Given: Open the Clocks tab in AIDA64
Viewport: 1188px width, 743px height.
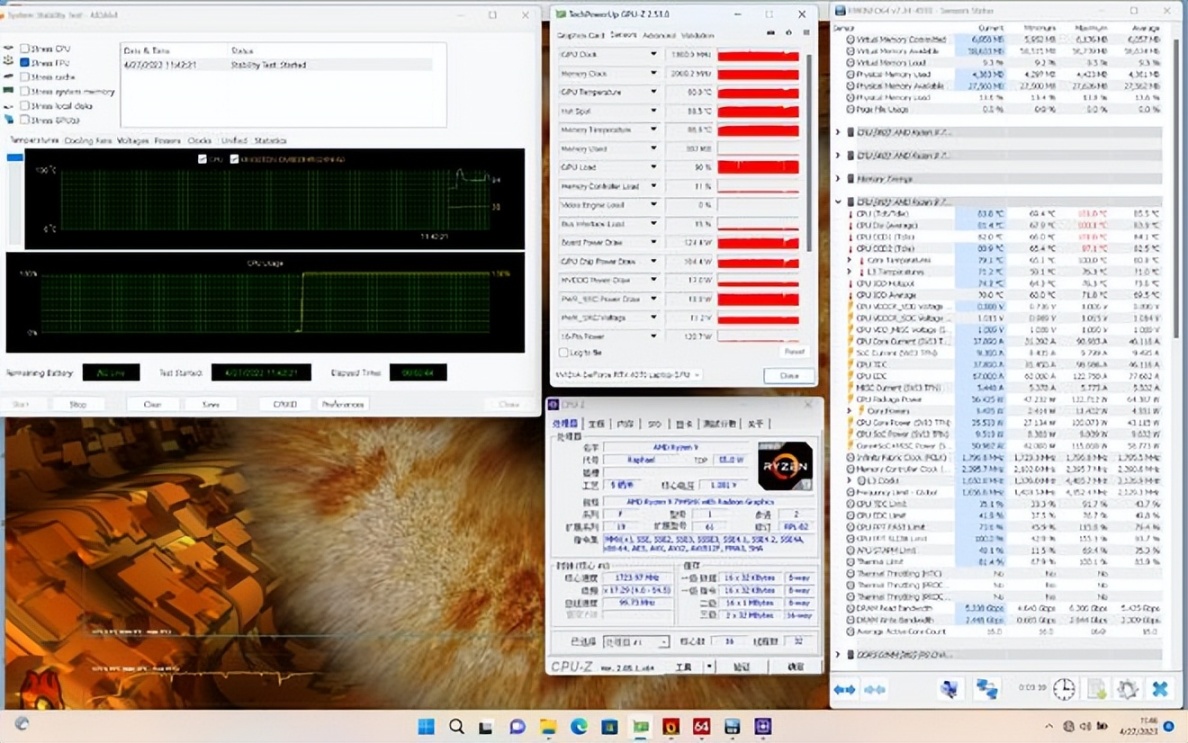Looking at the screenshot, I should [x=199, y=141].
